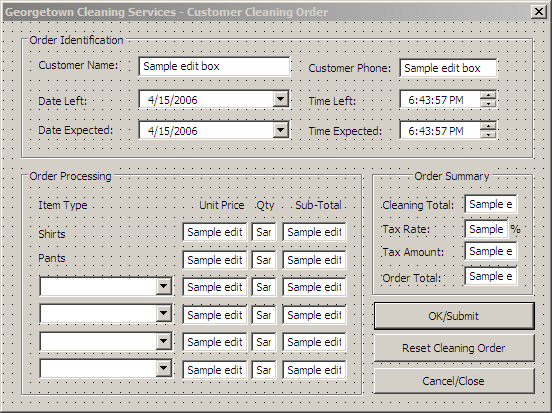Viewport: 552px width, 413px height.
Task: Increase Time Left with up spinner arrow
Action: click(x=488, y=96)
